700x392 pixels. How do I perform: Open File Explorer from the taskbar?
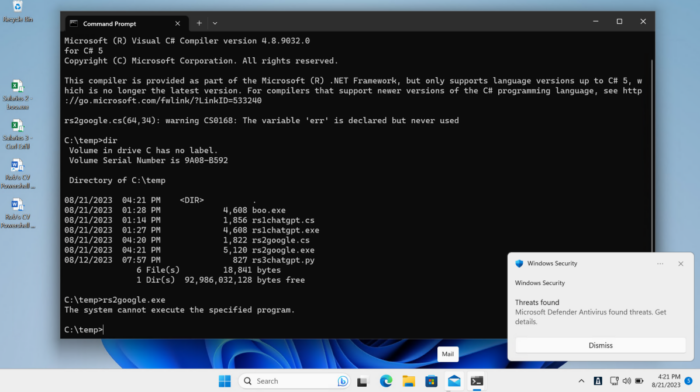(x=408, y=381)
